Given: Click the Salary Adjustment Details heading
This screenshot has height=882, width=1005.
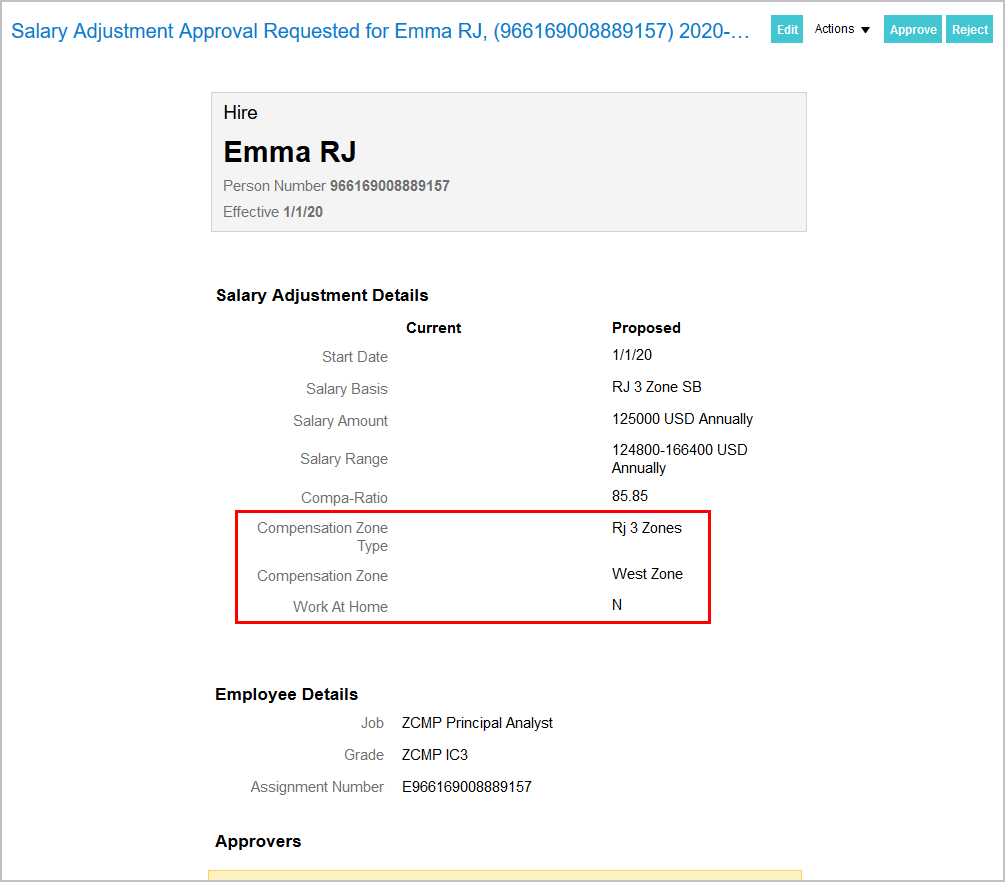Looking at the screenshot, I should pyautogui.click(x=322, y=295).
